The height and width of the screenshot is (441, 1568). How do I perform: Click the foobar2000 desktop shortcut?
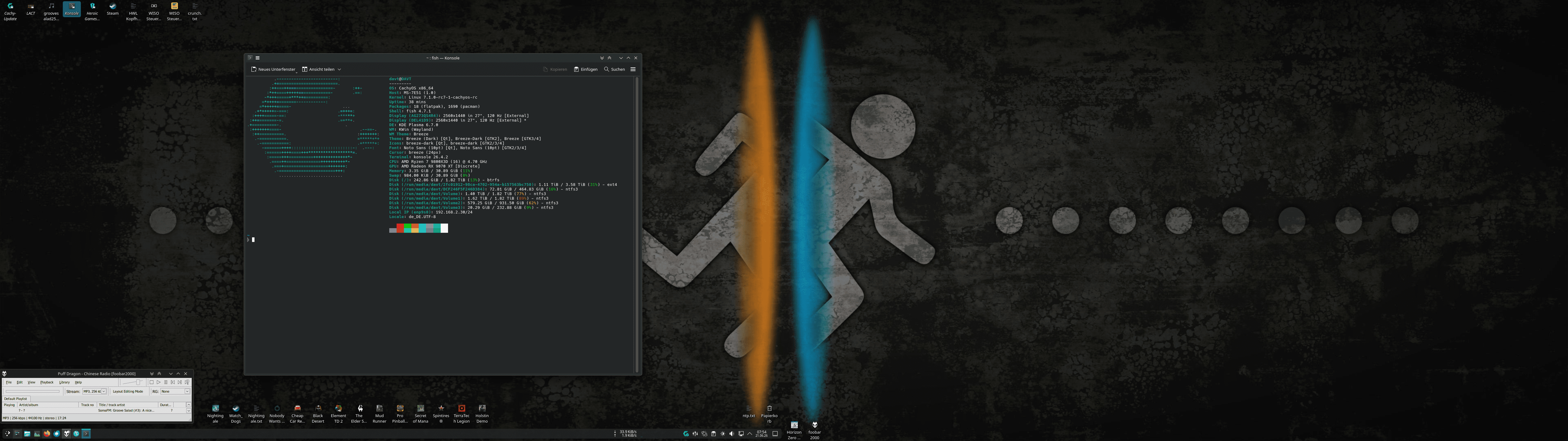coord(814,430)
